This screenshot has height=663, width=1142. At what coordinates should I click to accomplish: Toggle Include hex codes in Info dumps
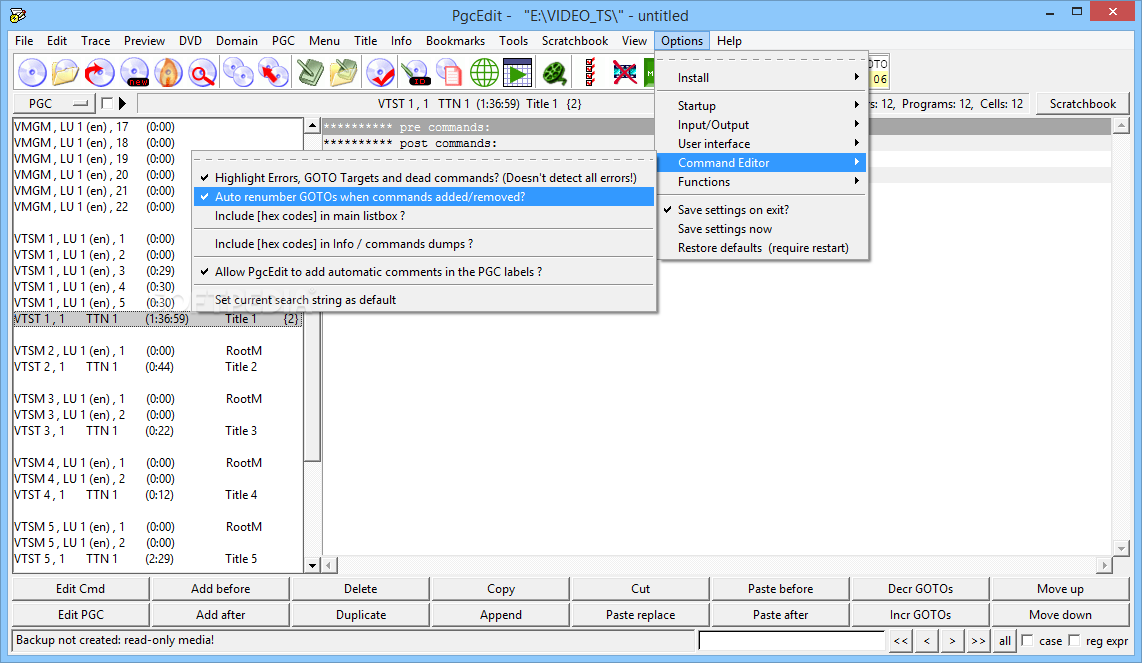click(x=424, y=243)
